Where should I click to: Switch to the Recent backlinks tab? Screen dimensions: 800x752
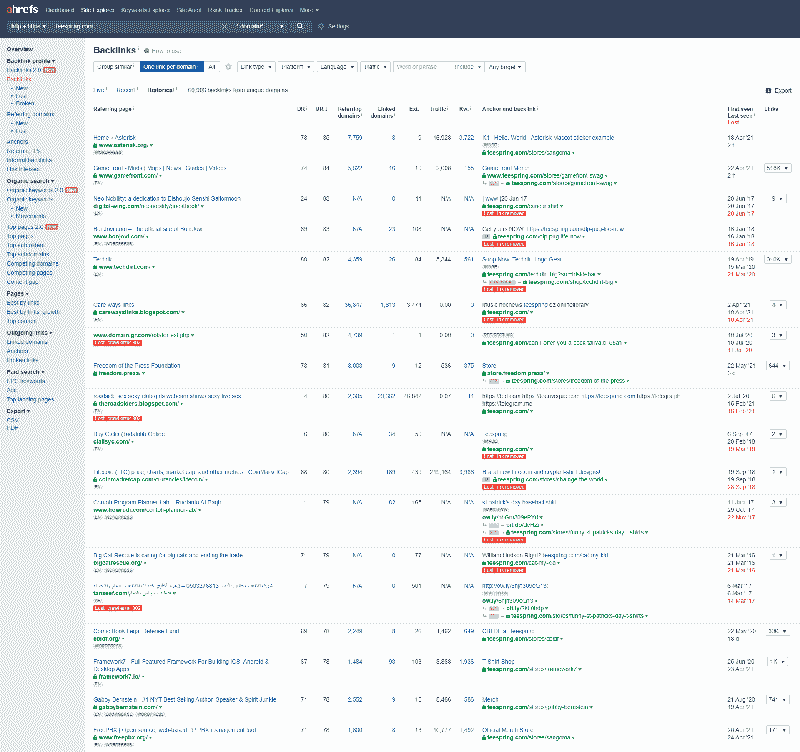click(127, 90)
